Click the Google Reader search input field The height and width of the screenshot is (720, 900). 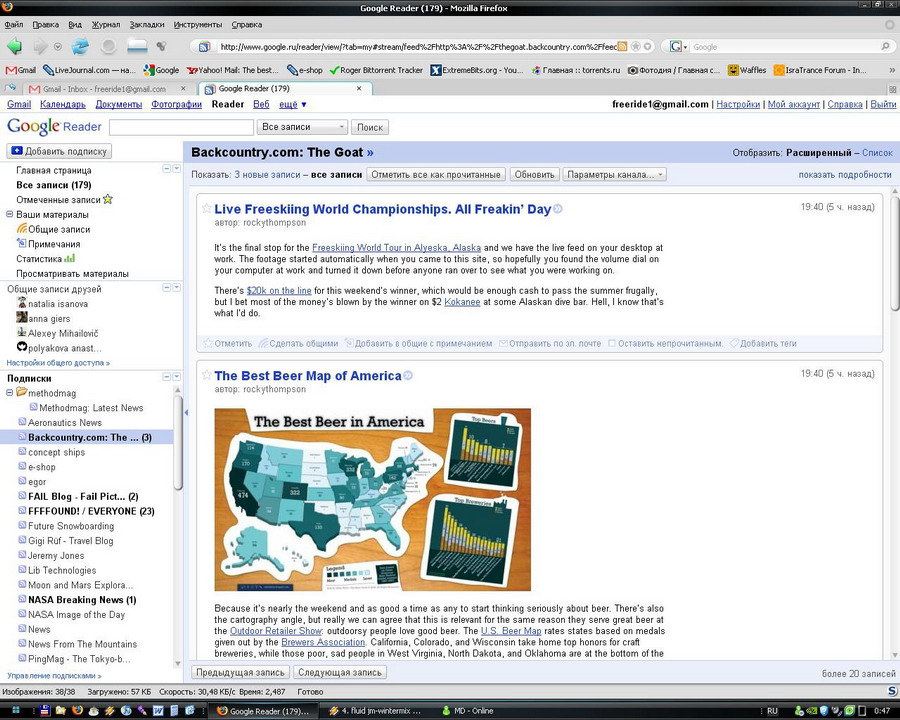pos(181,127)
